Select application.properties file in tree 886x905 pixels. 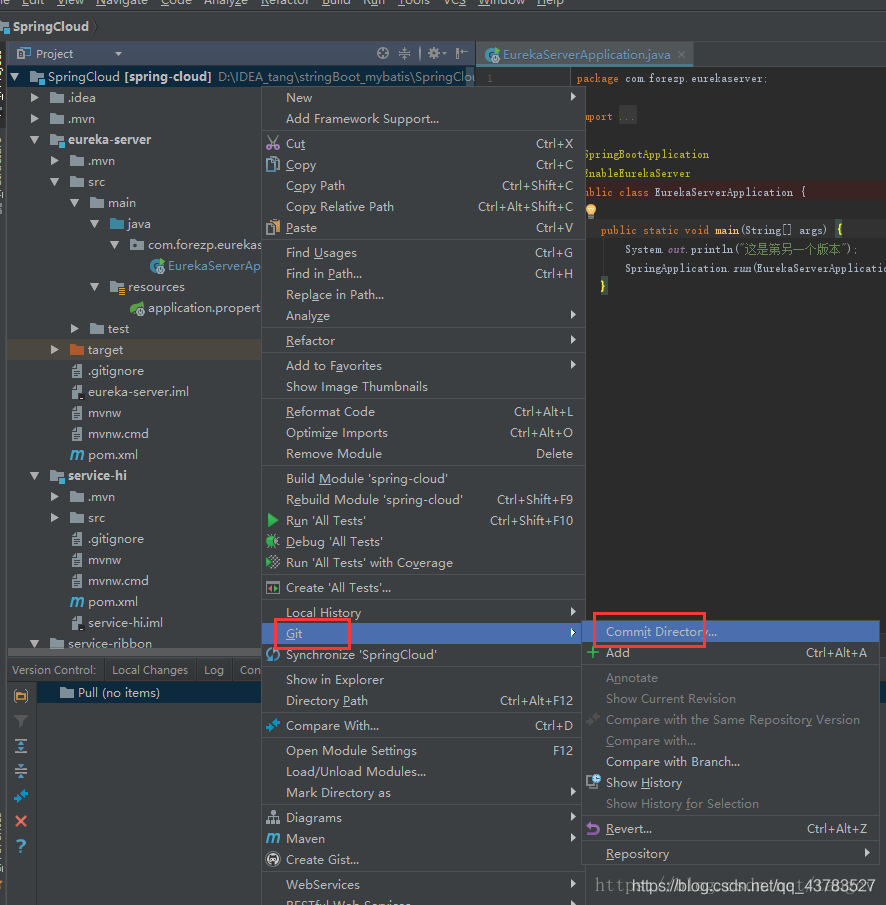tap(196, 308)
